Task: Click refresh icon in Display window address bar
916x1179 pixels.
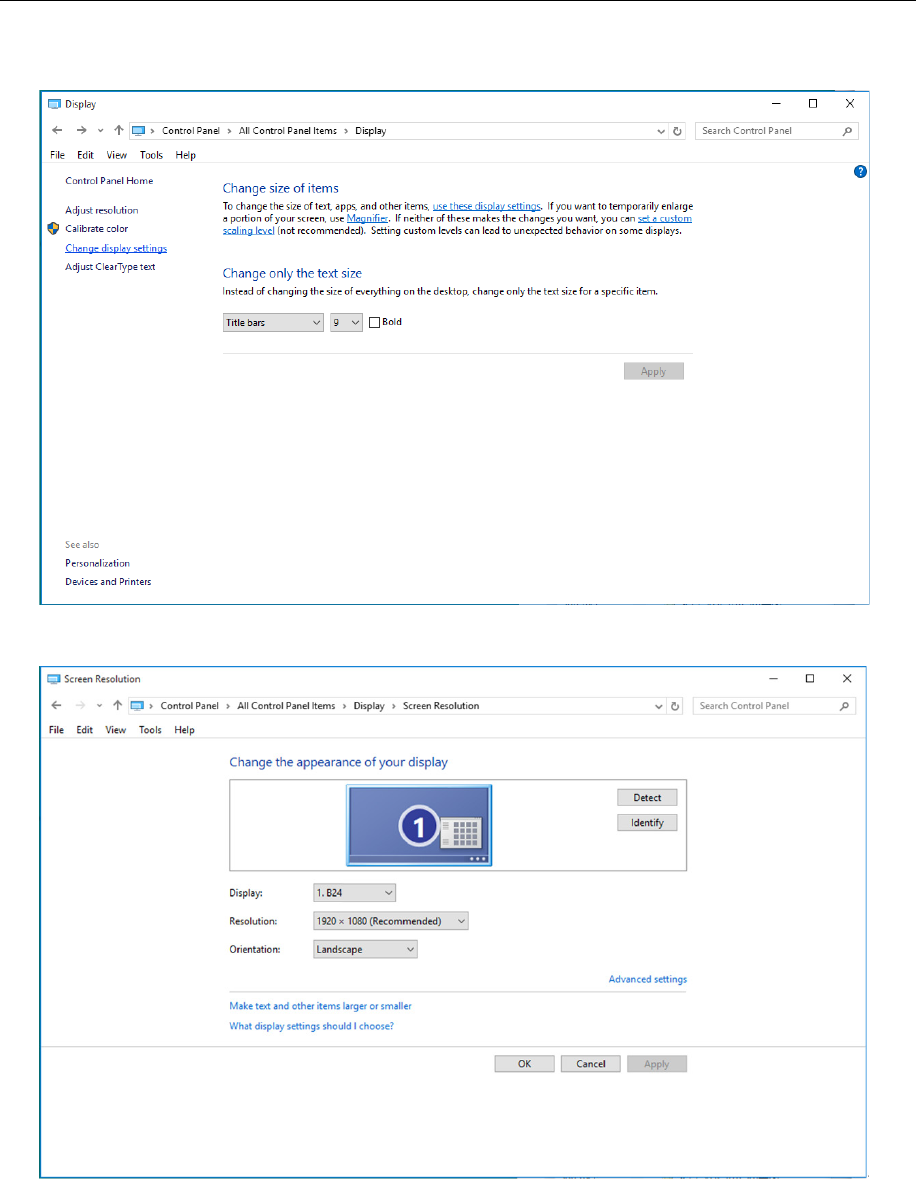Action: click(x=677, y=131)
